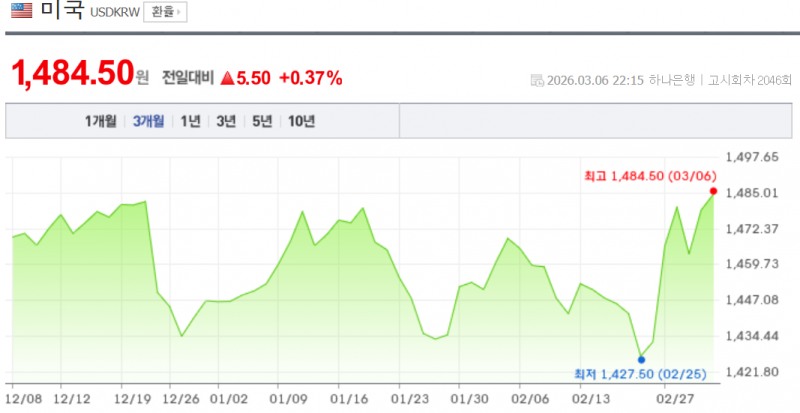Click the 01/30 x-axis date
The image size is (800, 413).
pyautogui.click(x=469, y=398)
